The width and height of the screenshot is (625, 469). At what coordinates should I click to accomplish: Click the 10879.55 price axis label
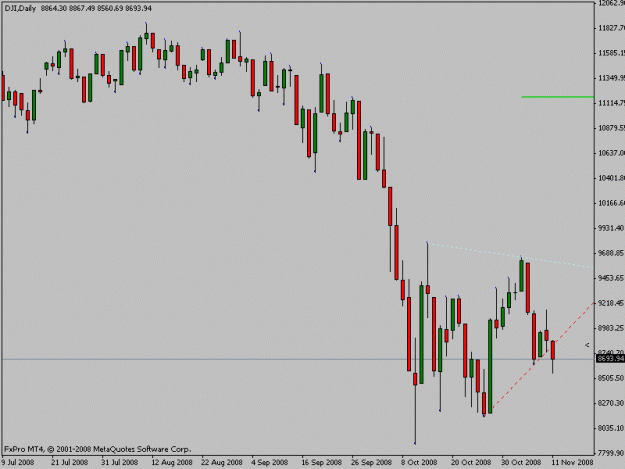(x=611, y=128)
